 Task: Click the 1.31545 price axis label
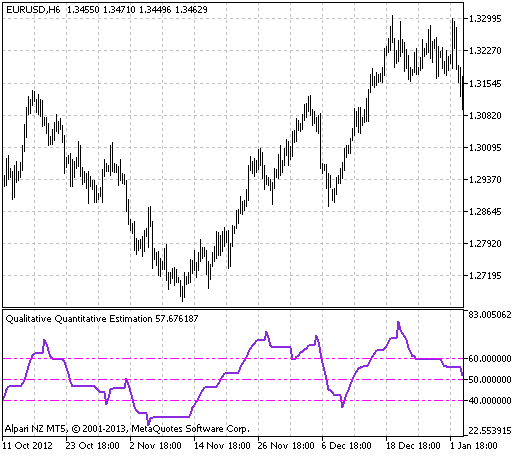tap(485, 84)
